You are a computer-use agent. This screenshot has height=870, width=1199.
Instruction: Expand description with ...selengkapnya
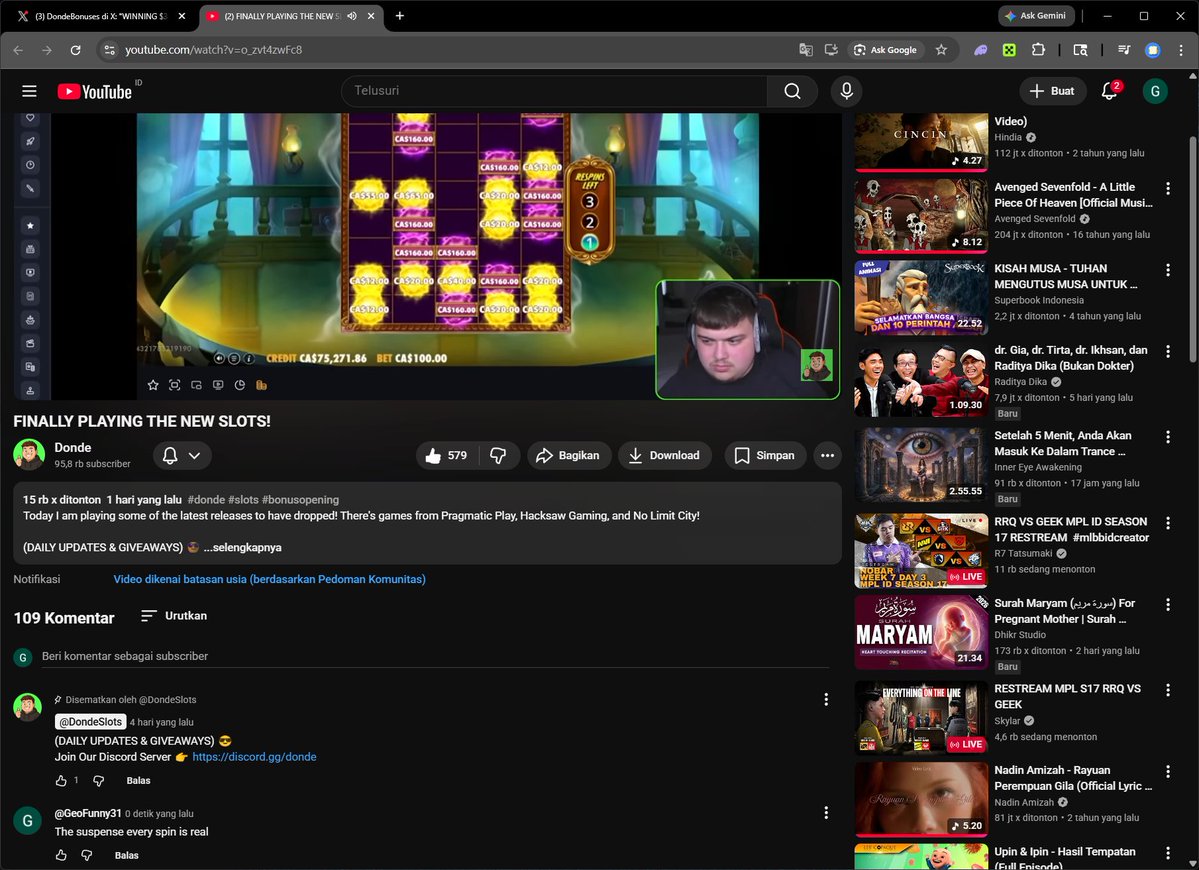tap(242, 547)
